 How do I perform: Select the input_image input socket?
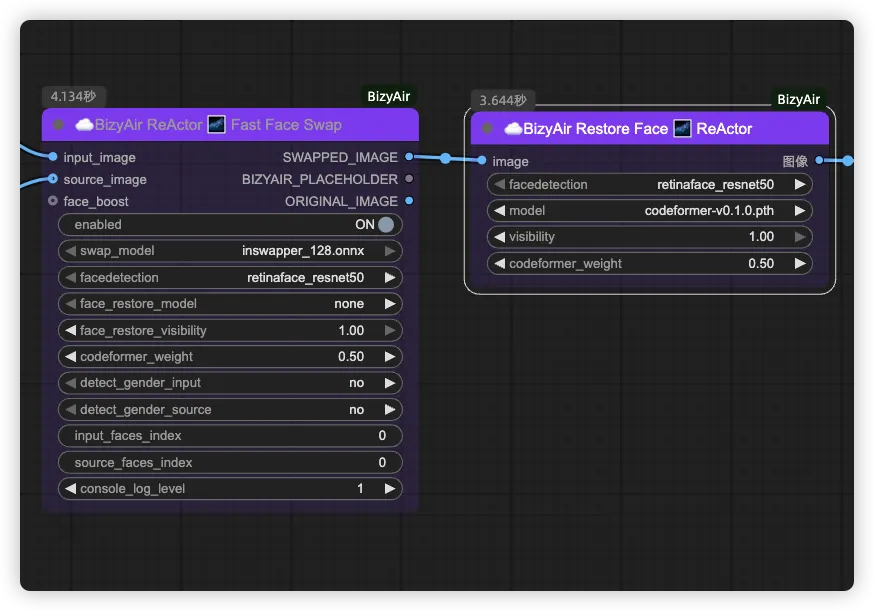pyautogui.click(x=52, y=157)
